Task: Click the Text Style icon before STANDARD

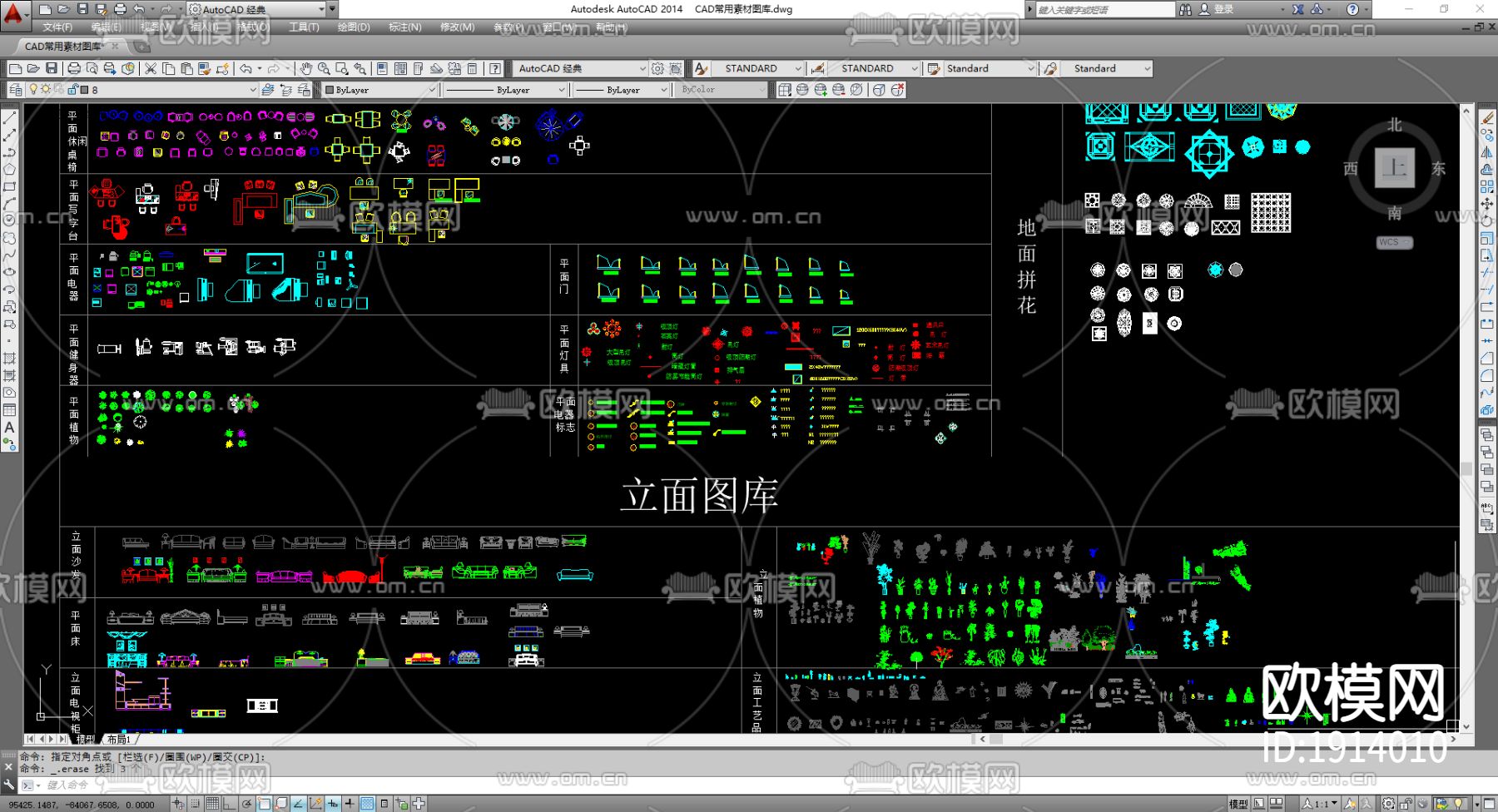Action: (702, 68)
